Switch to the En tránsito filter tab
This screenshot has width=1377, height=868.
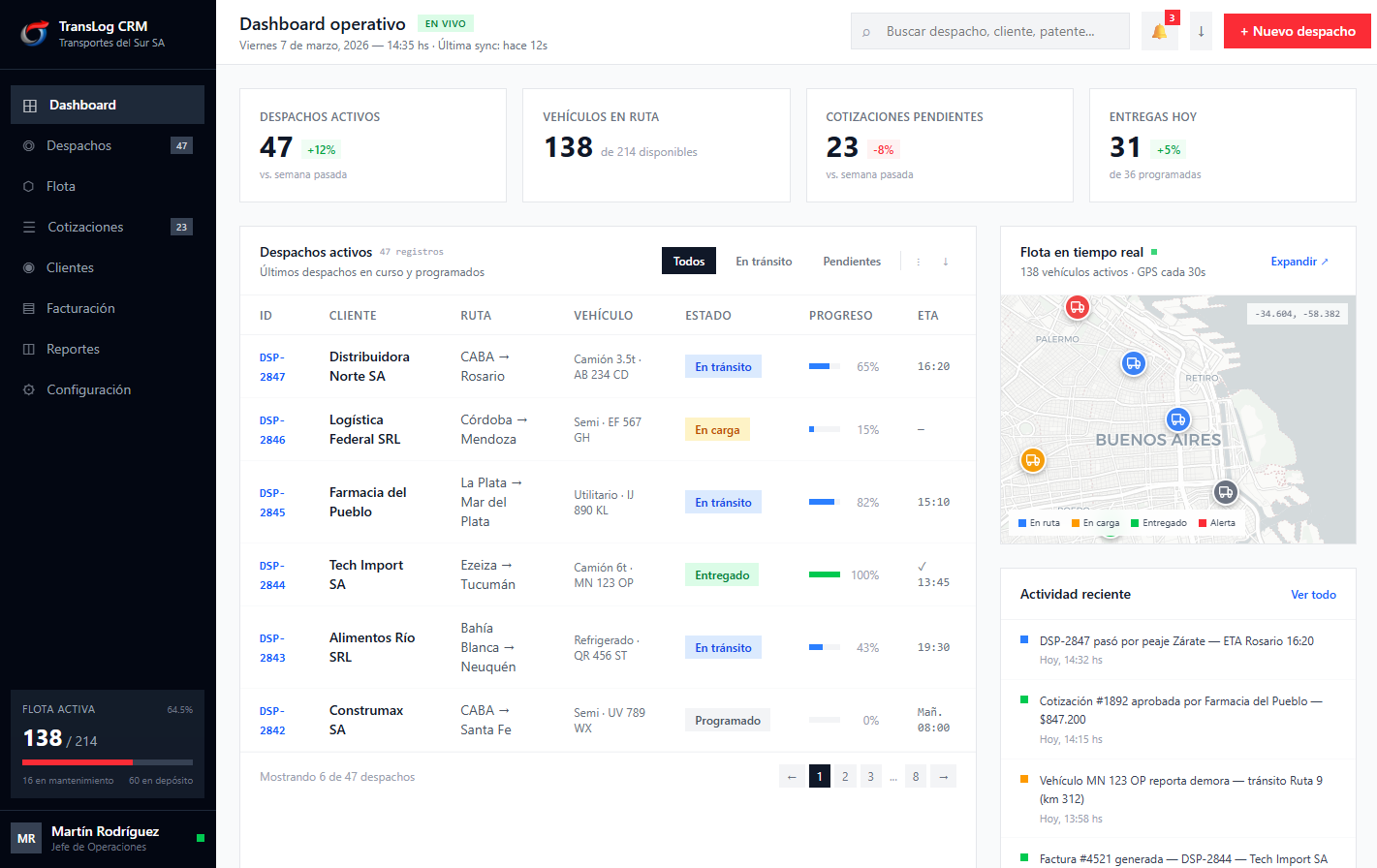764,261
